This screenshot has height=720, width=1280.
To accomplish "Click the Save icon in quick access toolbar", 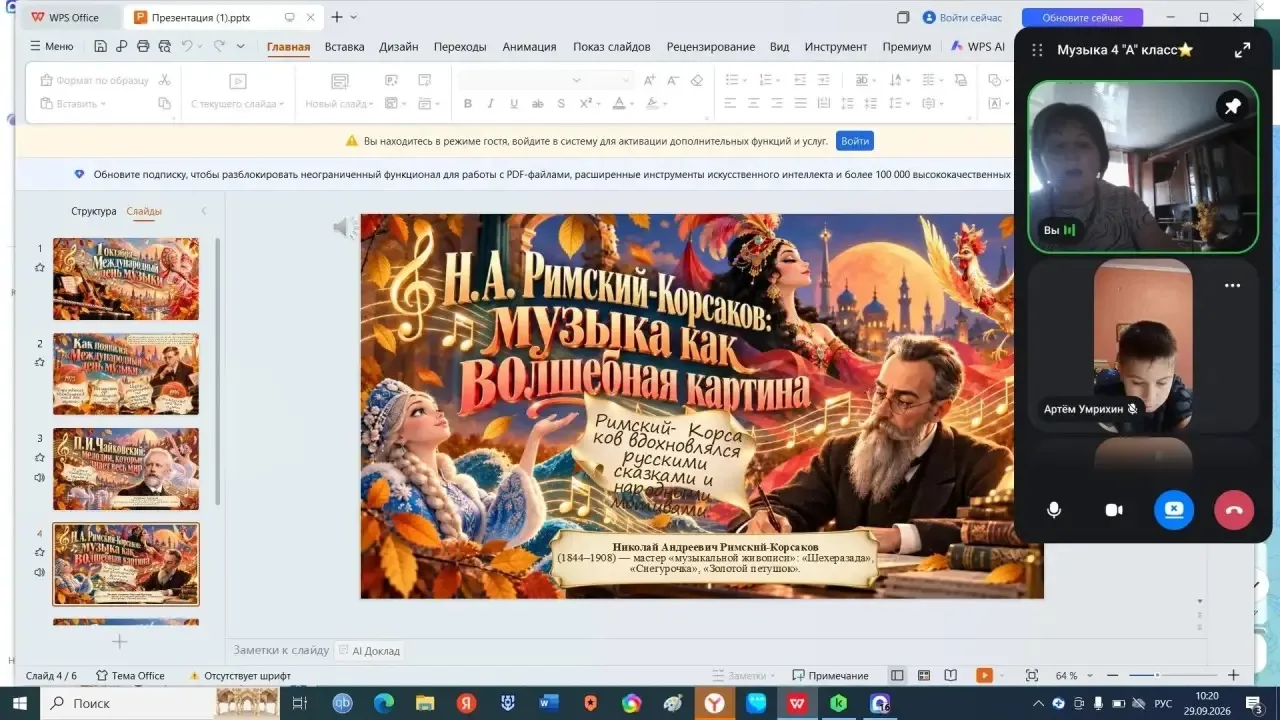I will click(x=100, y=46).
